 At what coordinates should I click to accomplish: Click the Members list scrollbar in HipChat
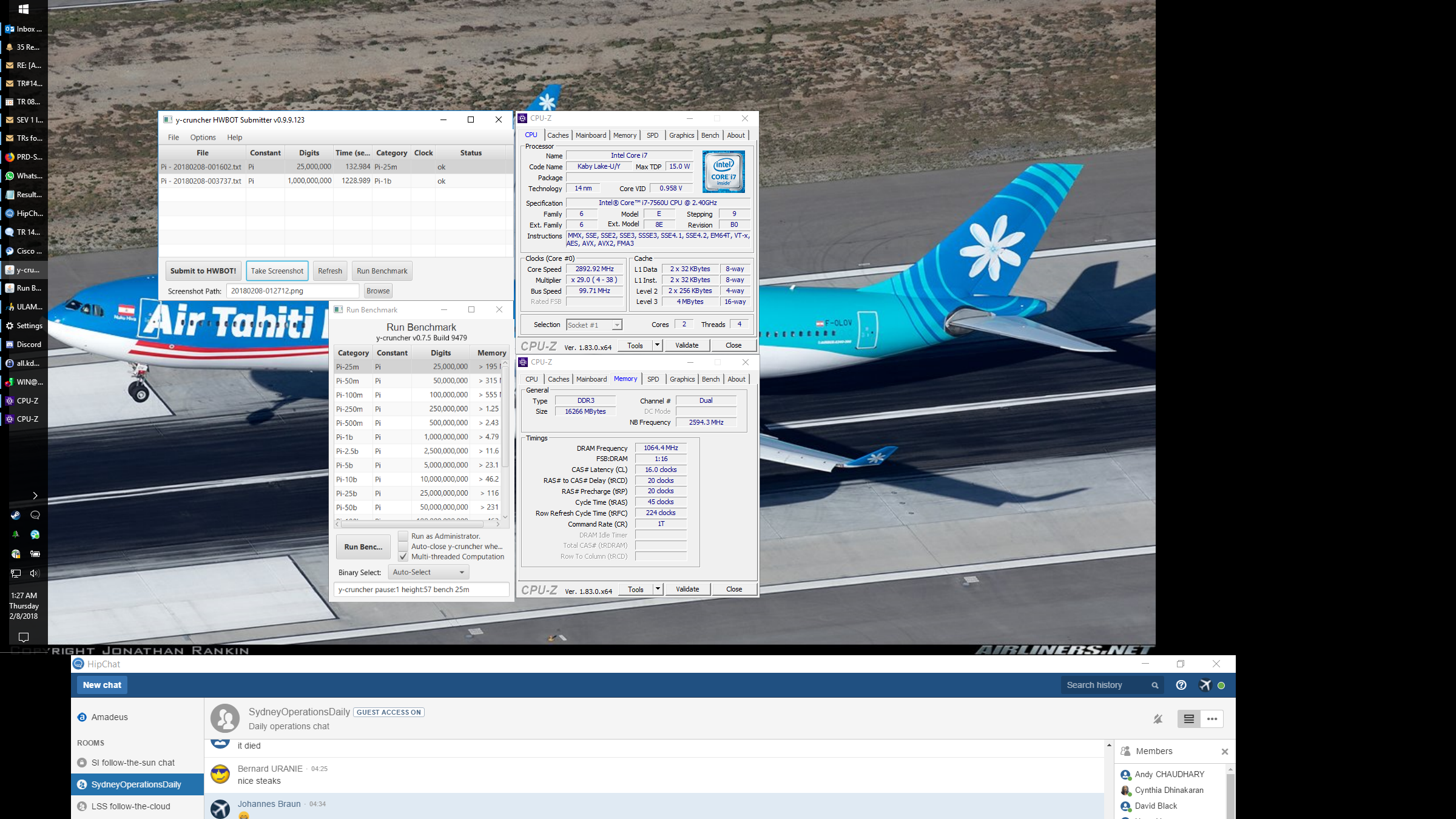(x=1230, y=795)
